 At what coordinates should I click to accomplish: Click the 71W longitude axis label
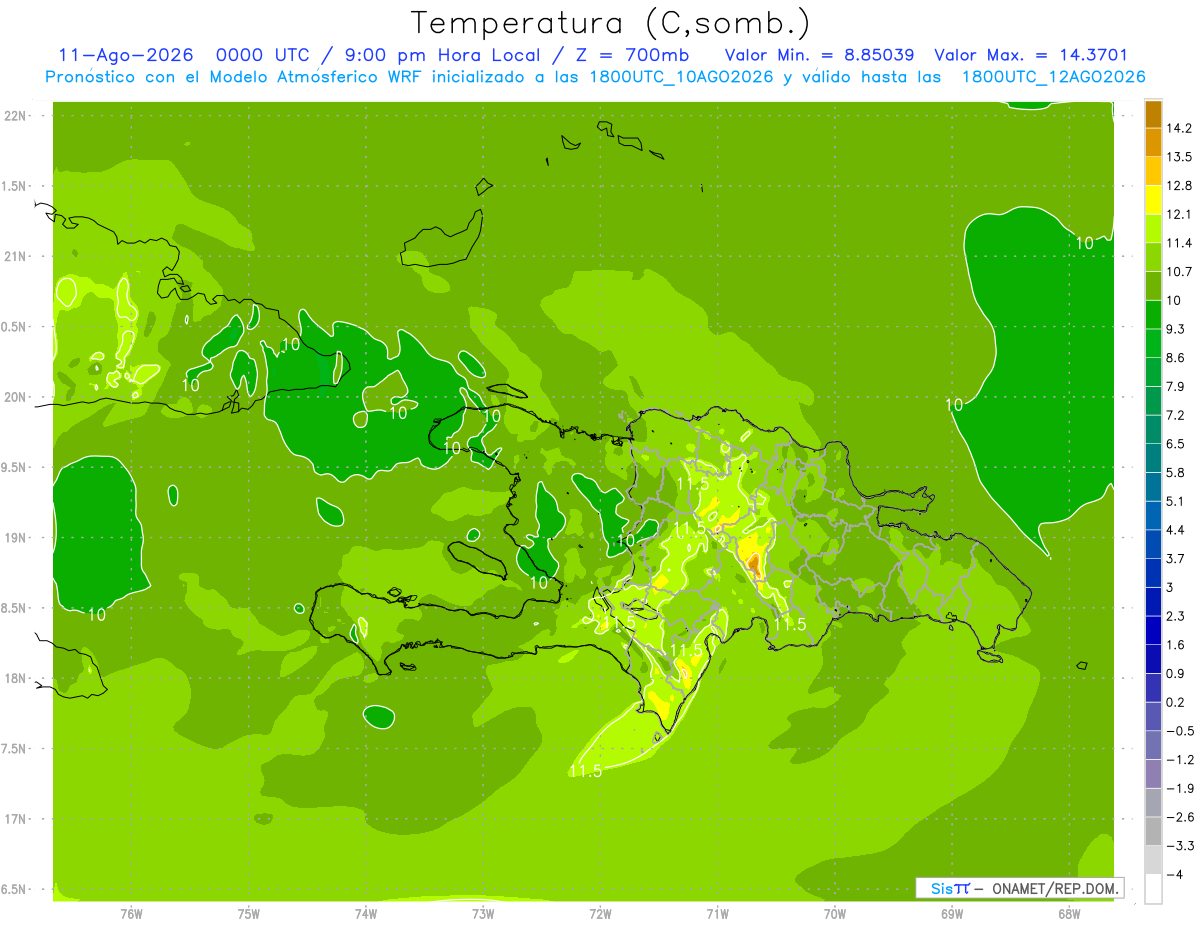(x=717, y=913)
